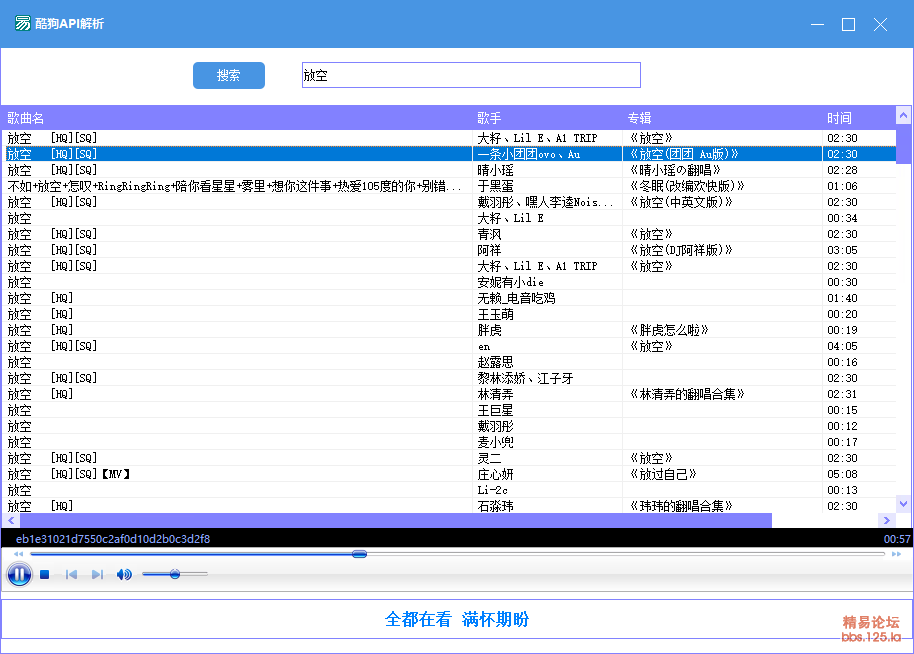Skip to the previous track
This screenshot has width=914, height=654.
tap(71, 574)
